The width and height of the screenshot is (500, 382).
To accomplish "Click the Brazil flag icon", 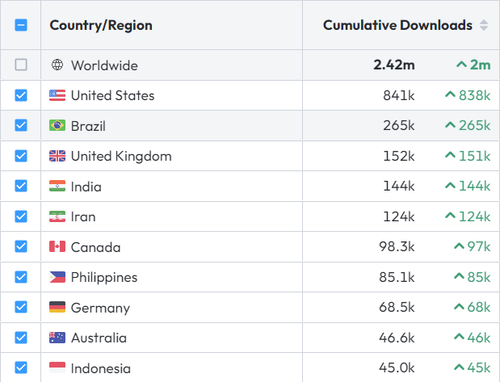I will [x=57, y=126].
